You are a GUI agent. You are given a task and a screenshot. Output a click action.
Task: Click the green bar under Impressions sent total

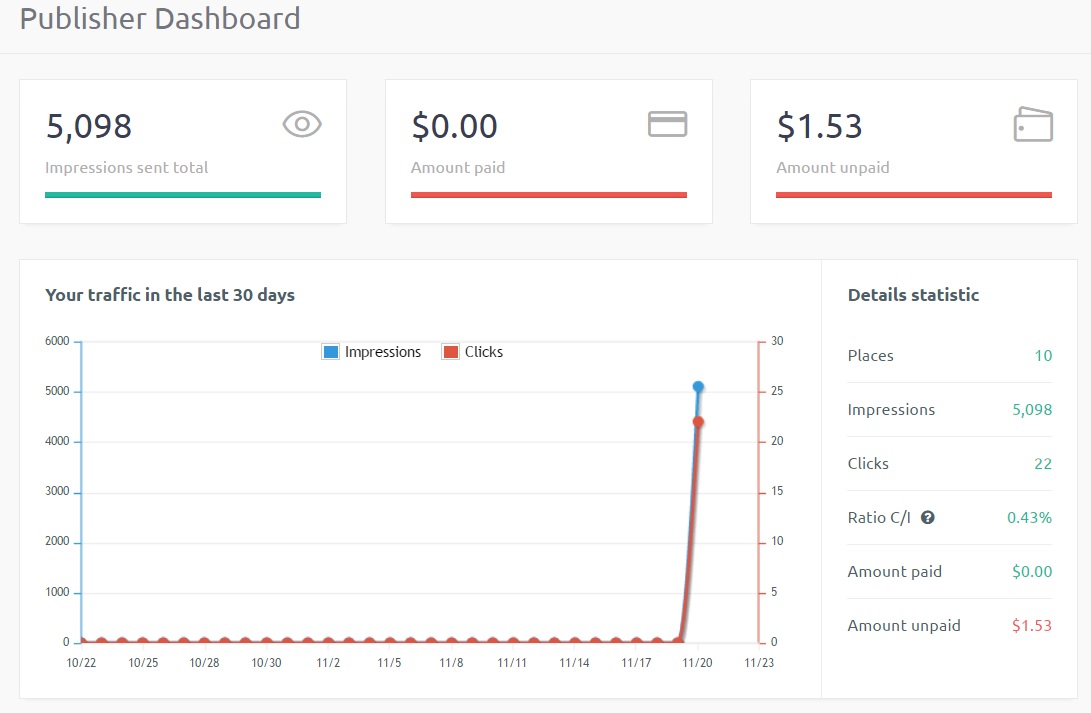[183, 195]
